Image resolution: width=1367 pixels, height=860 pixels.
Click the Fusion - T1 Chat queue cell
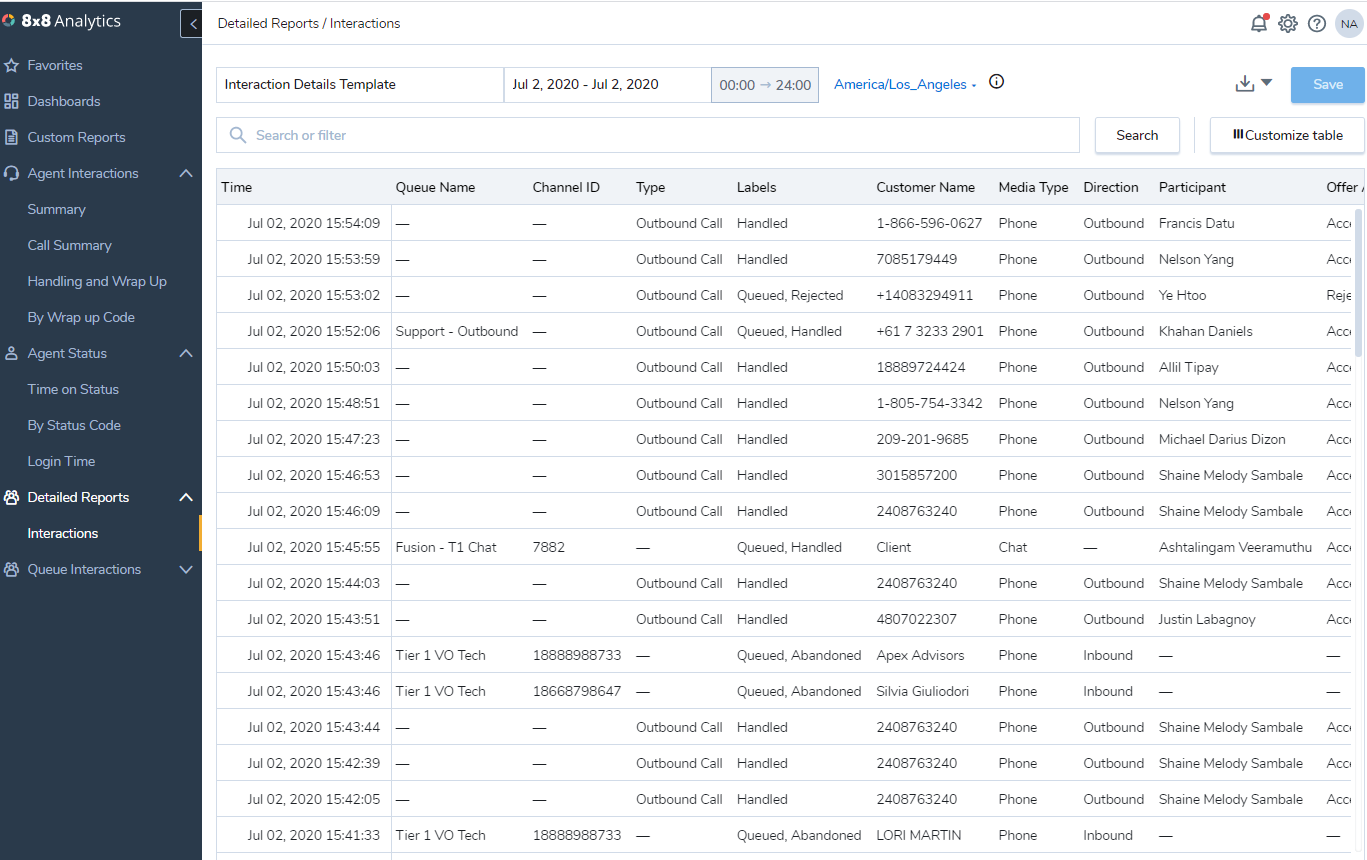[446, 547]
